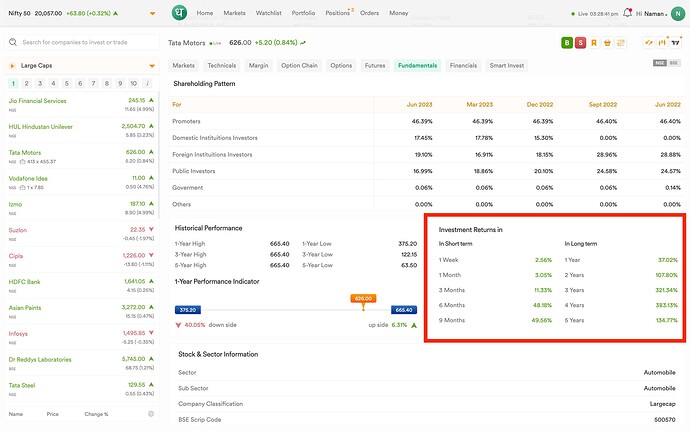This screenshot has height=431, width=690.
Task: Switch to the Financials tab
Action: [x=463, y=66]
